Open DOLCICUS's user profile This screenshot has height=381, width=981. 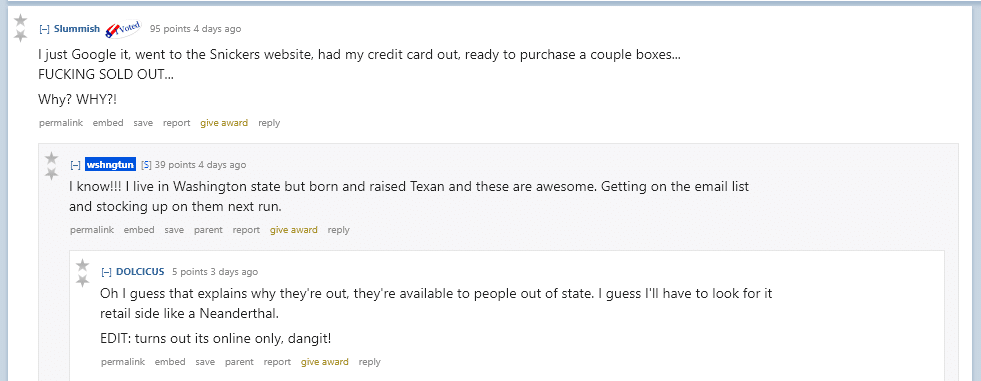pos(140,272)
